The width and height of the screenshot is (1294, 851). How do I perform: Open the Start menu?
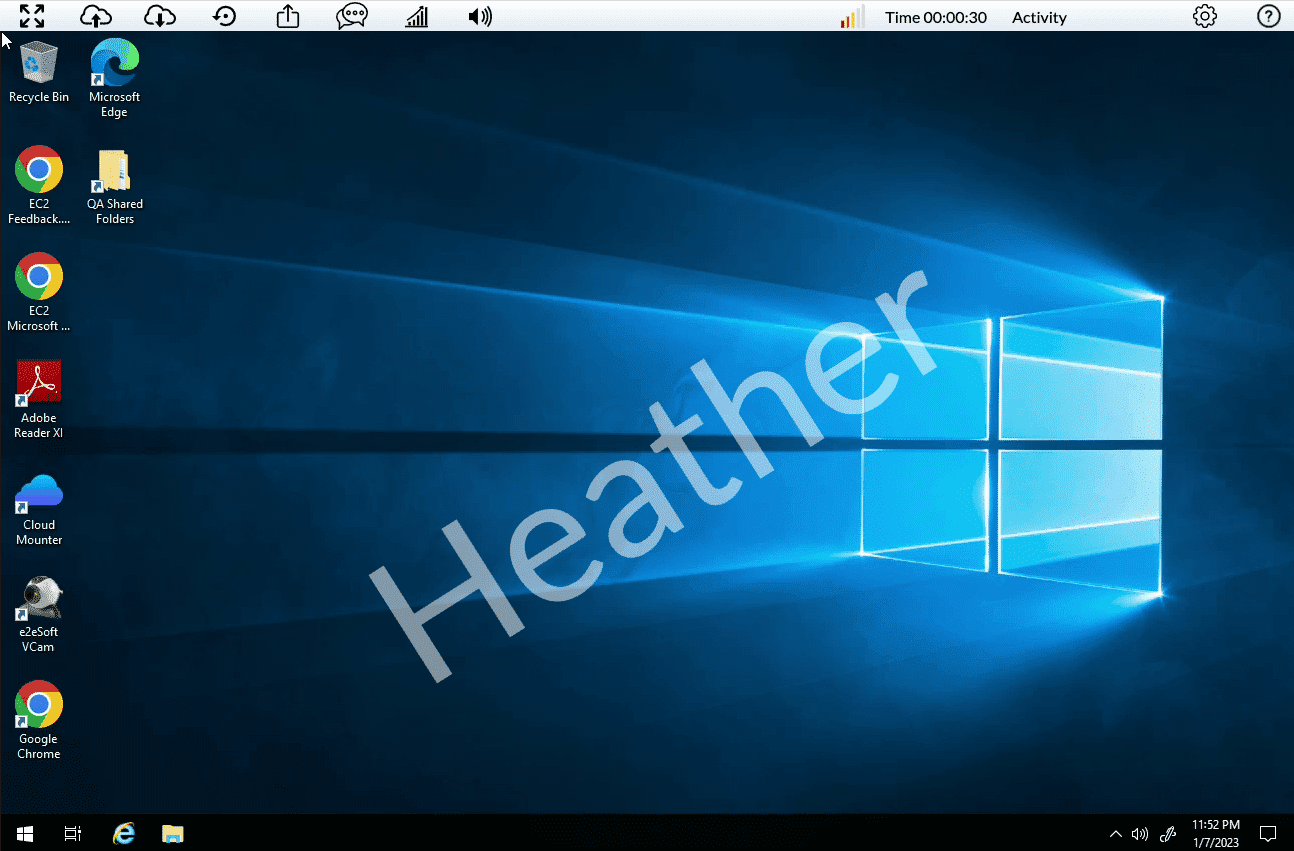click(23, 833)
